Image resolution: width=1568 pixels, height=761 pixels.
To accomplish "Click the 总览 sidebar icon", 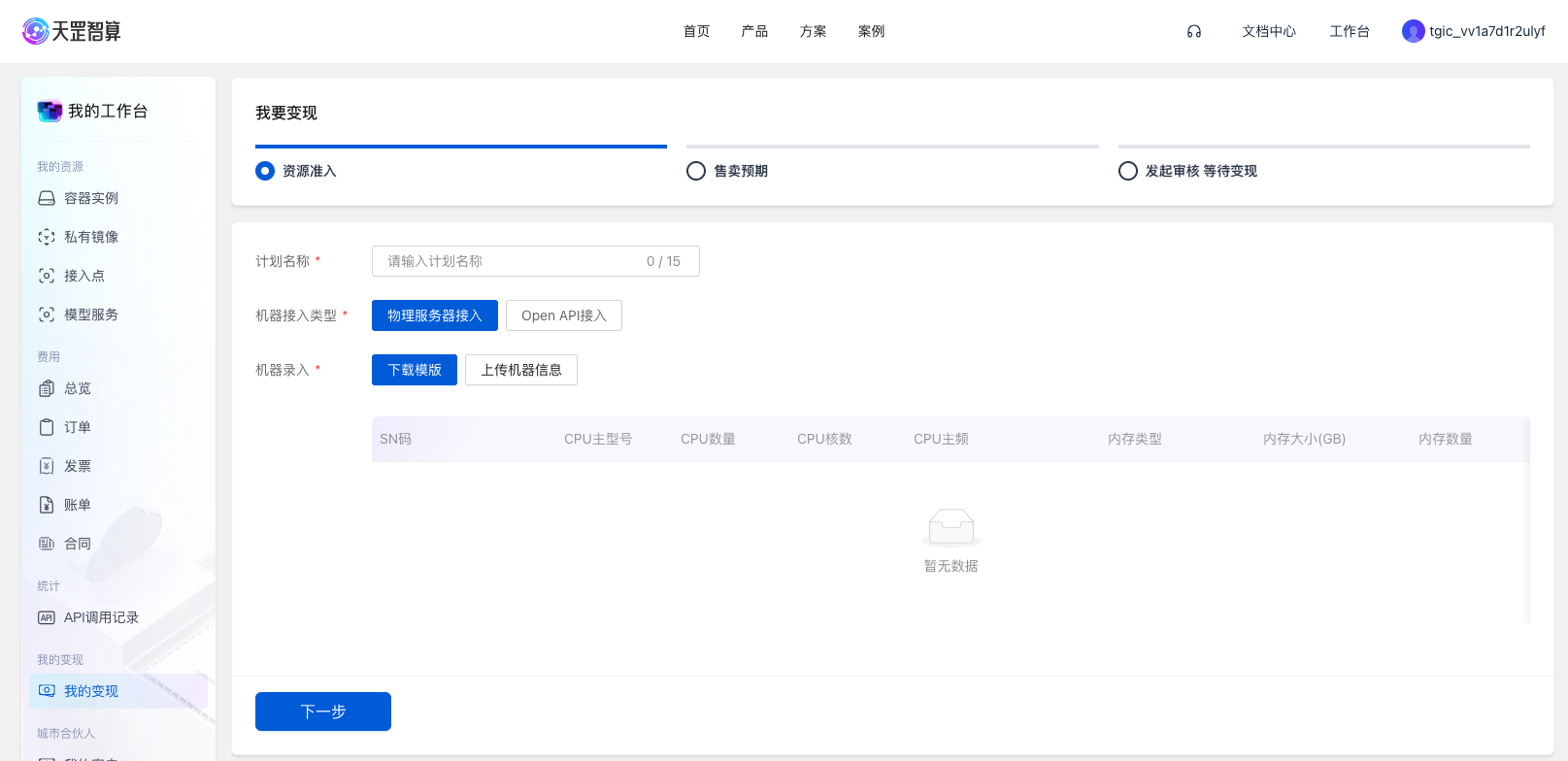I will [47, 388].
